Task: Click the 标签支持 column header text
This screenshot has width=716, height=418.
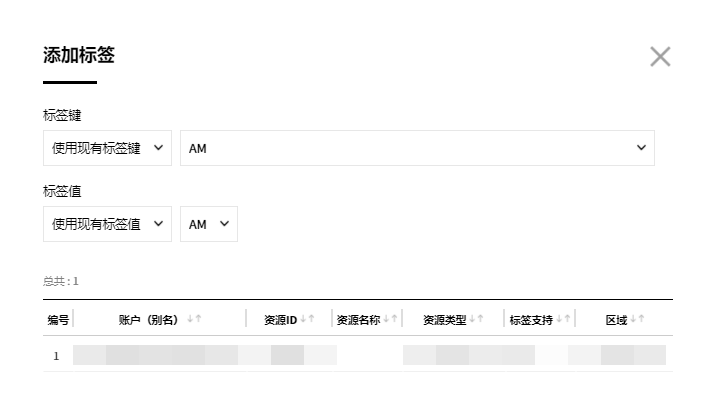Action: pyautogui.click(x=531, y=320)
